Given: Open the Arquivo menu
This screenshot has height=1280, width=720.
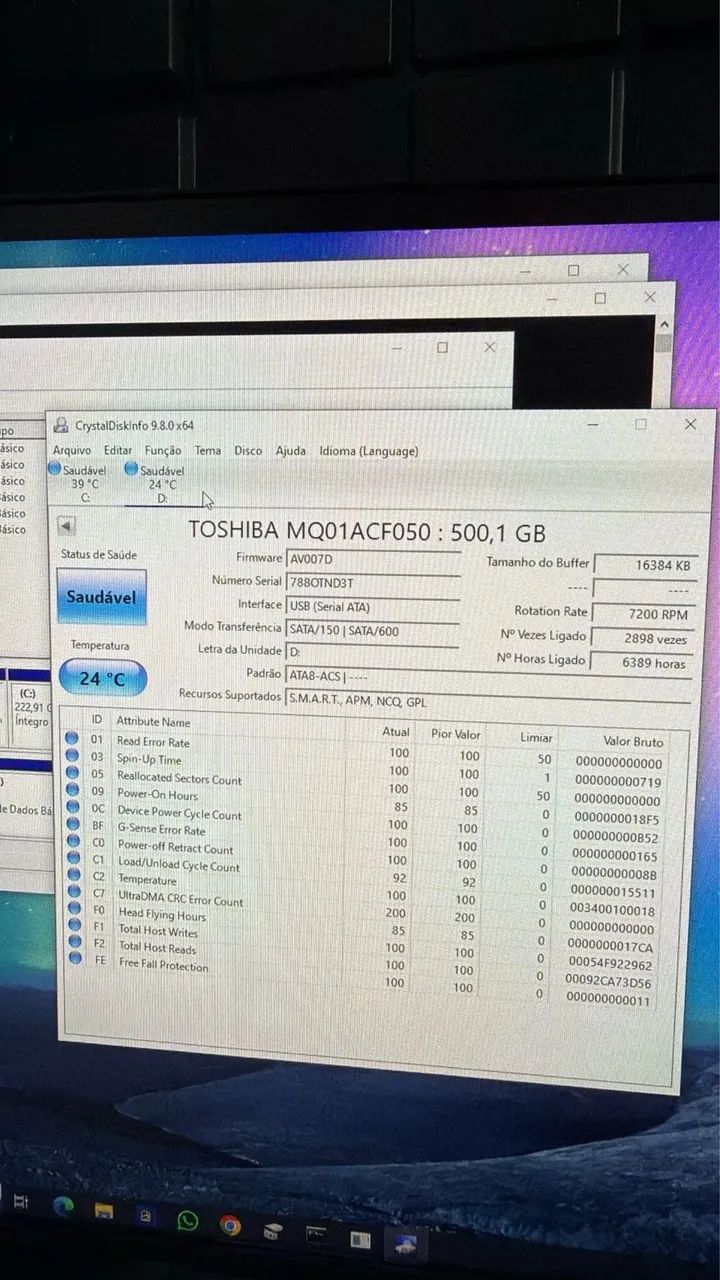Looking at the screenshot, I should pyautogui.click(x=72, y=450).
